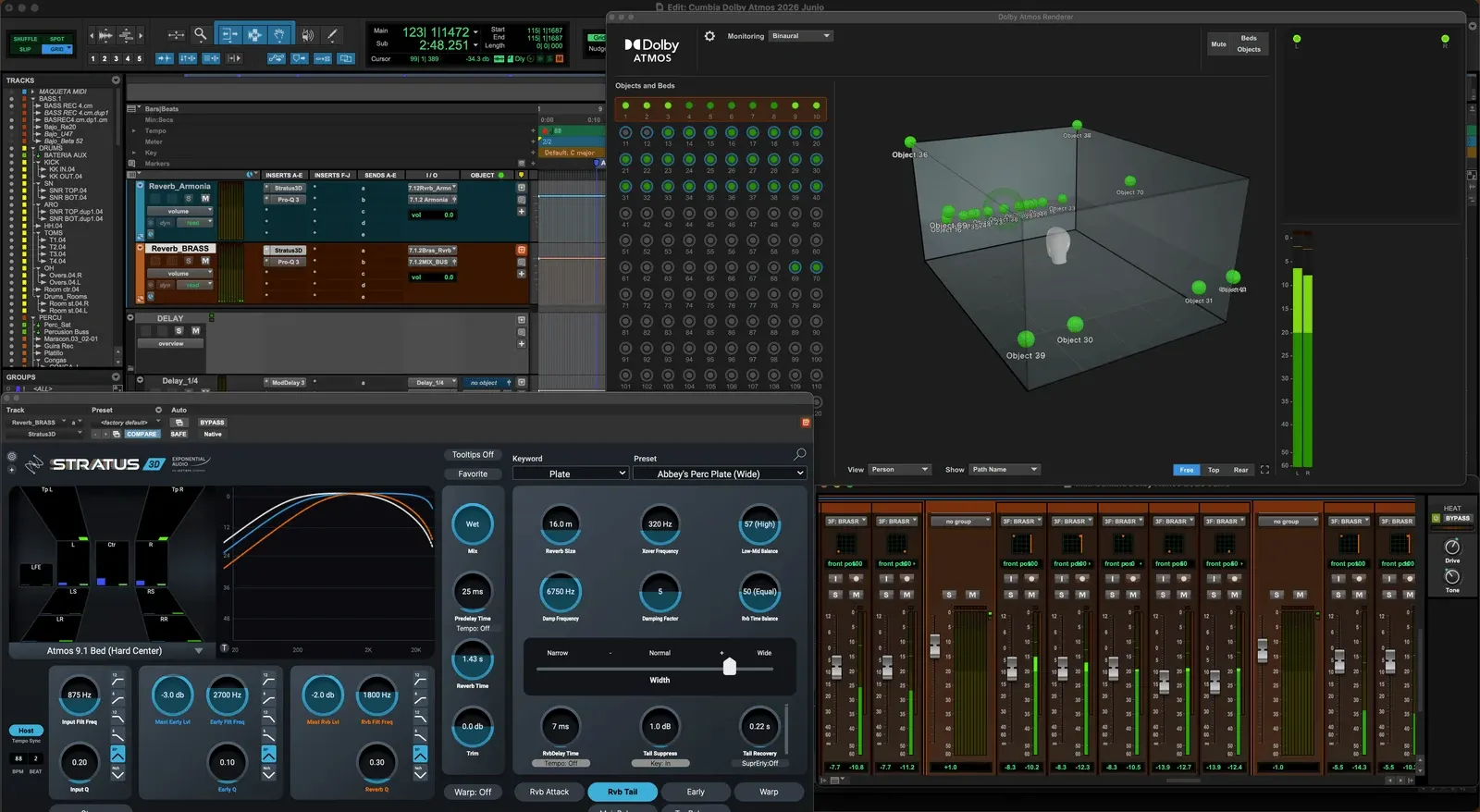Open the Keyword Plate dropdown
Image resolution: width=1480 pixels, height=812 pixels.
(x=571, y=474)
